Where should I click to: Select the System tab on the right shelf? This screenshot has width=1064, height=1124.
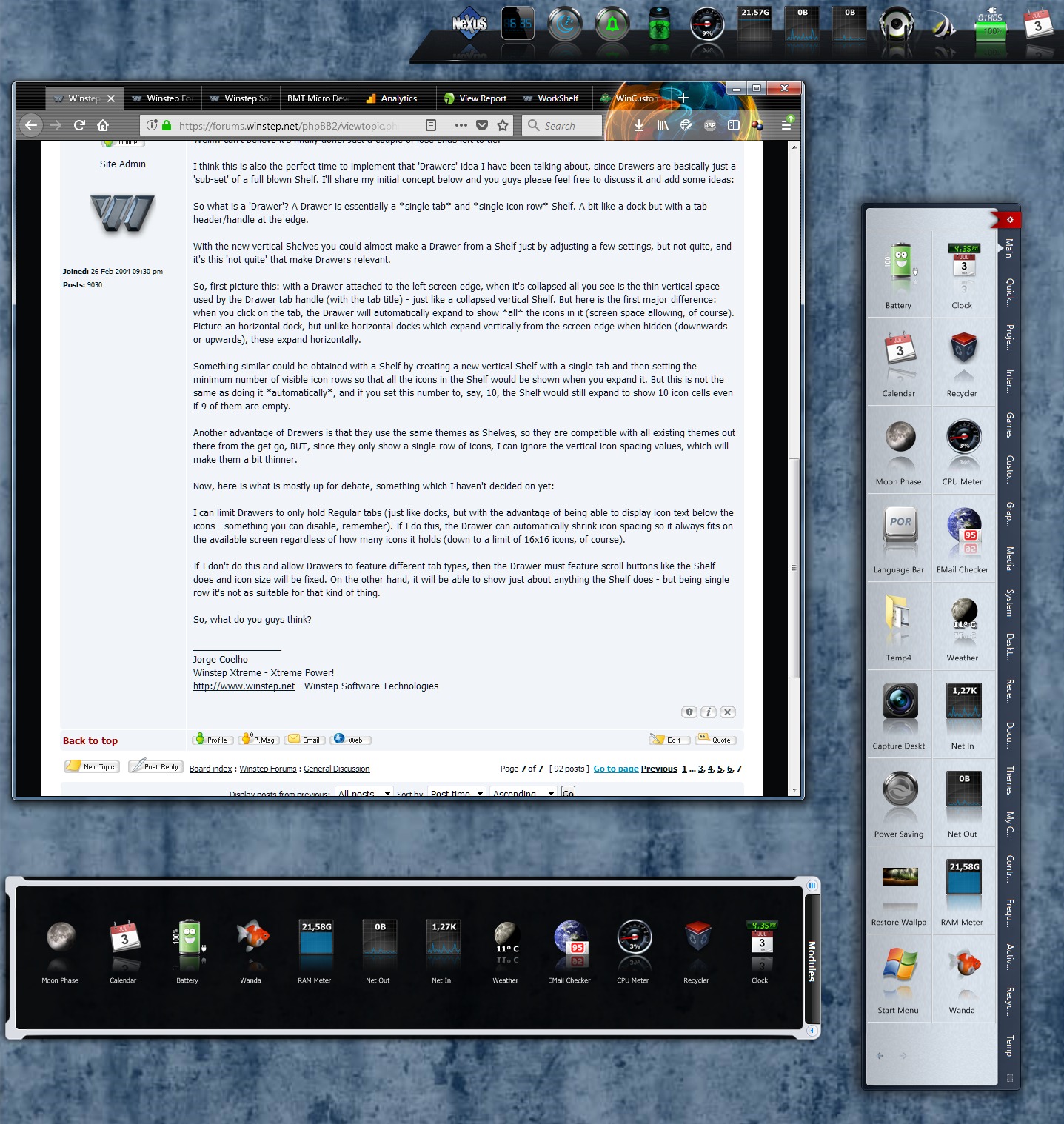click(x=1009, y=603)
